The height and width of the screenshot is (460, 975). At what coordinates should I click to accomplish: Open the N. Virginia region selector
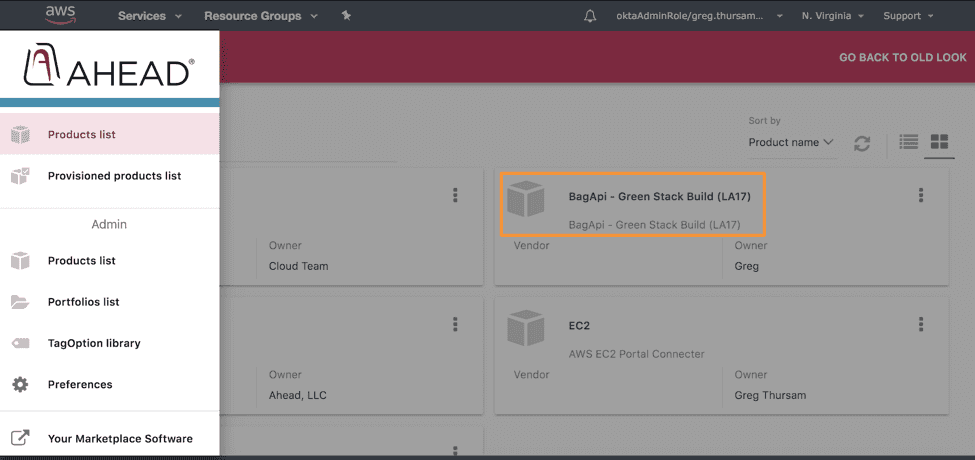coord(833,16)
